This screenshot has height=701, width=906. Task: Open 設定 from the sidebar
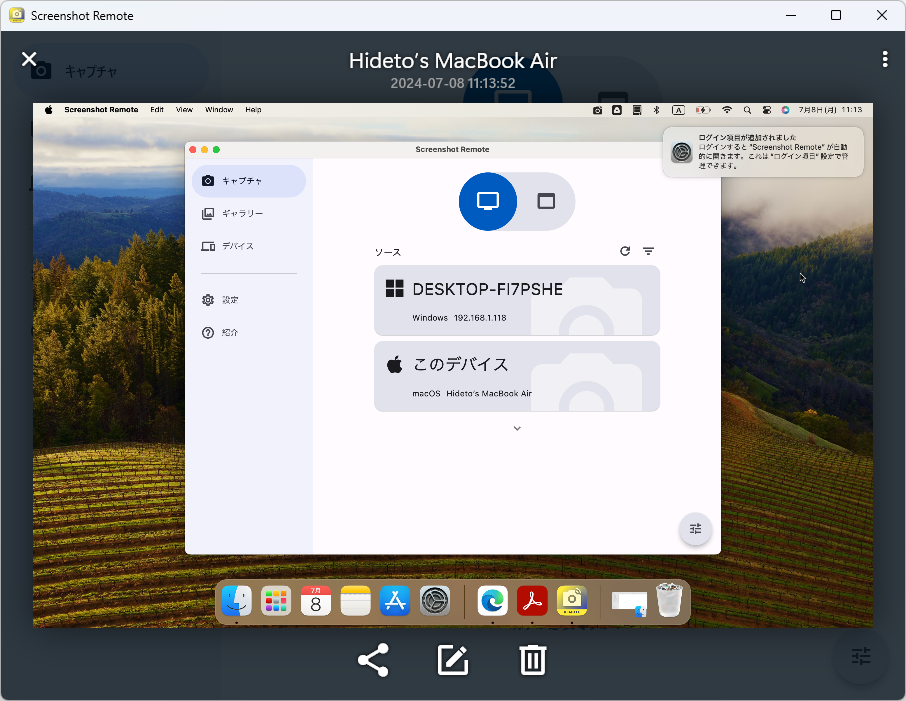[230, 299]
